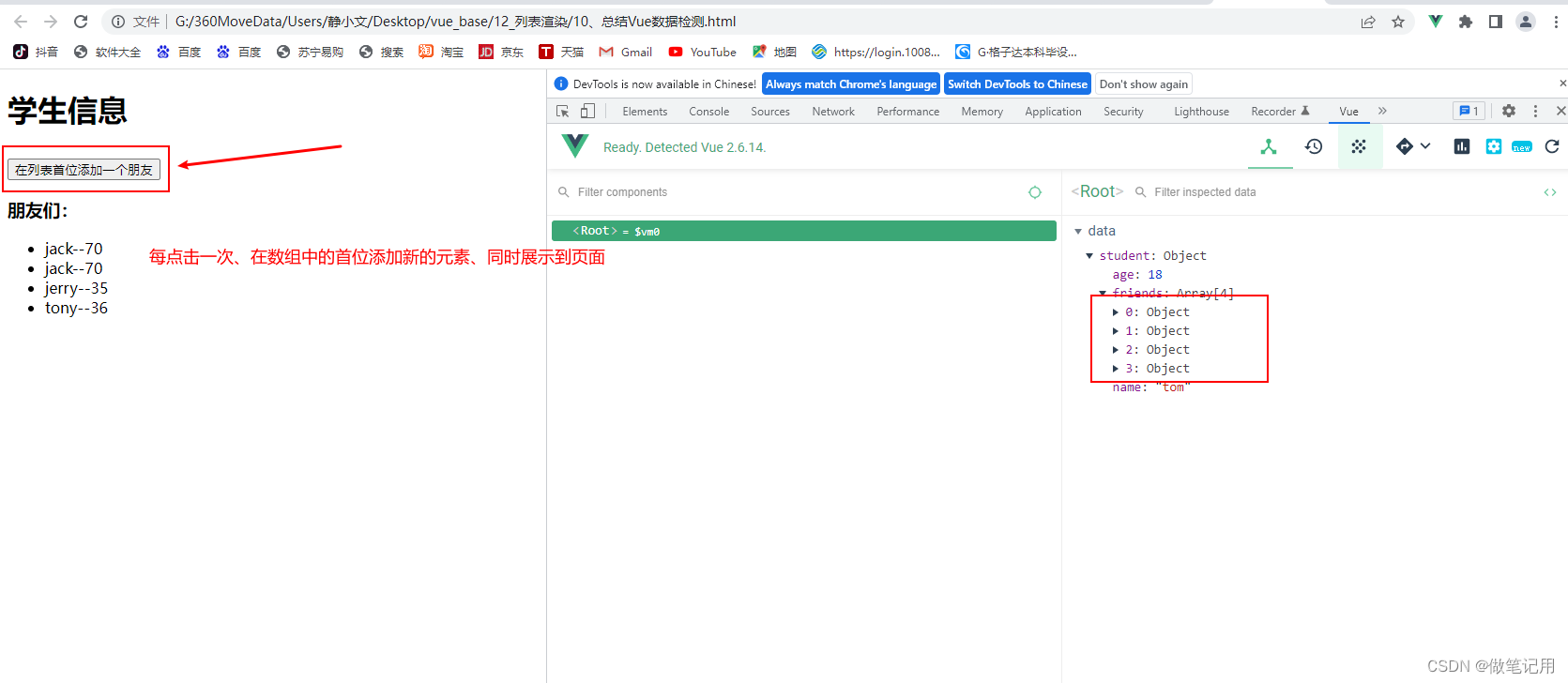Open the 抖音 bookmark
Image resolution: width=1568 pixels, height=683 pixels.
36,52
